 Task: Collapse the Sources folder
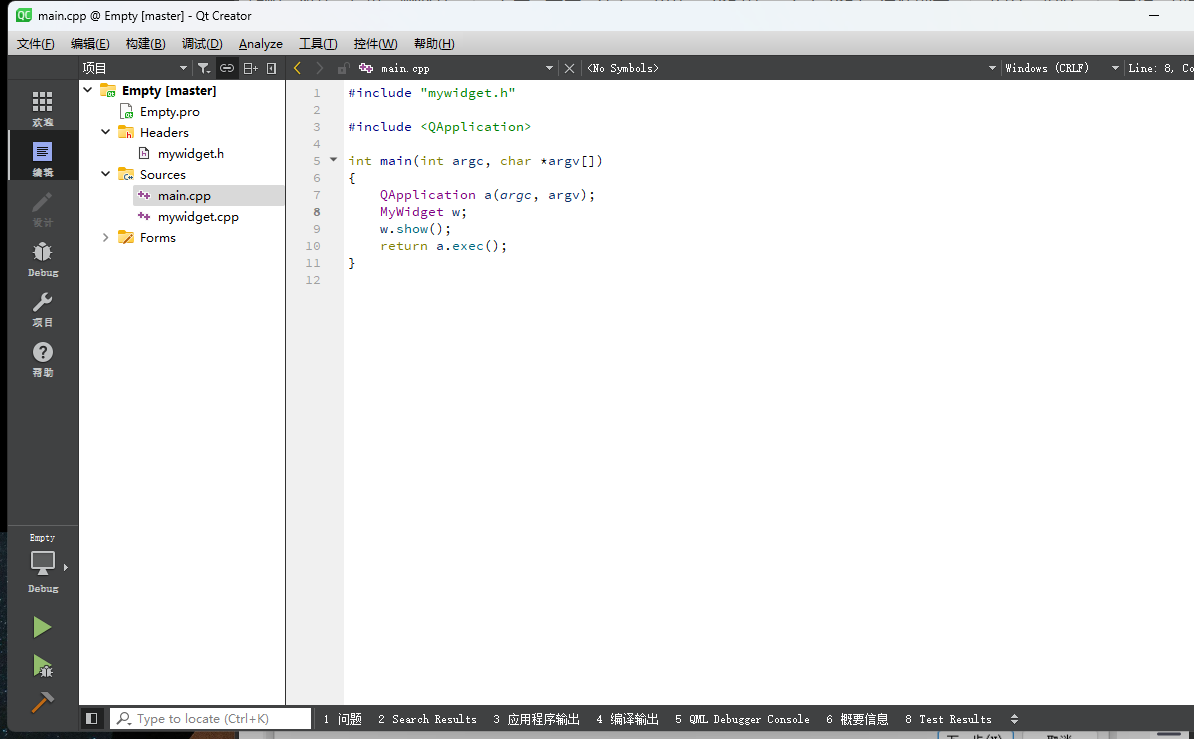point(106,174)
